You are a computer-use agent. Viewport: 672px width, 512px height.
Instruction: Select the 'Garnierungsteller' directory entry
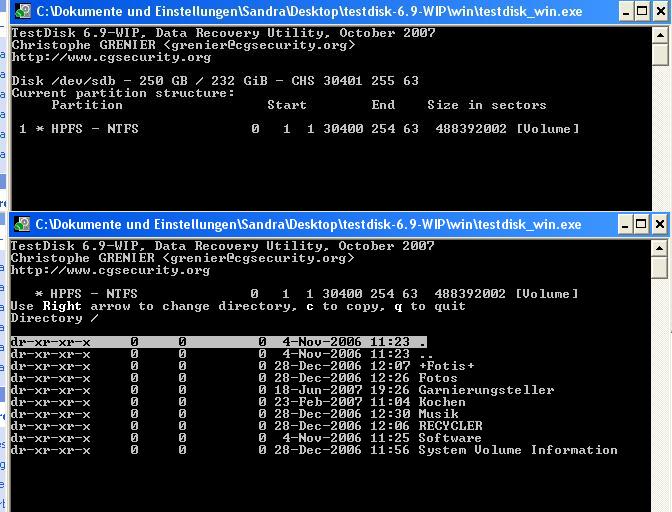coord(282,390)
